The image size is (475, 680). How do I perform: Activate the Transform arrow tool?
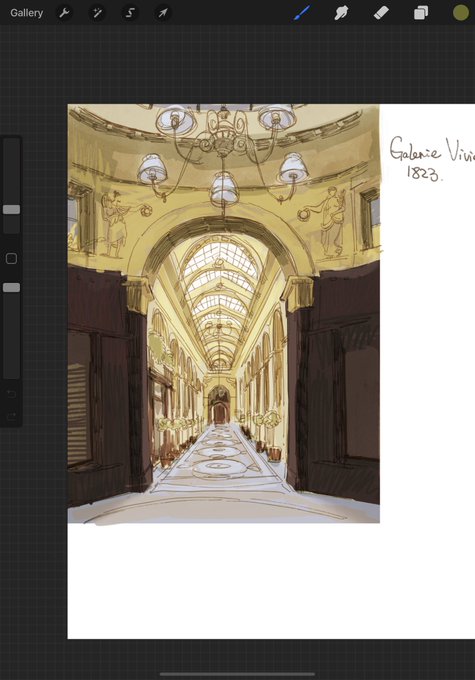(163, 13)
